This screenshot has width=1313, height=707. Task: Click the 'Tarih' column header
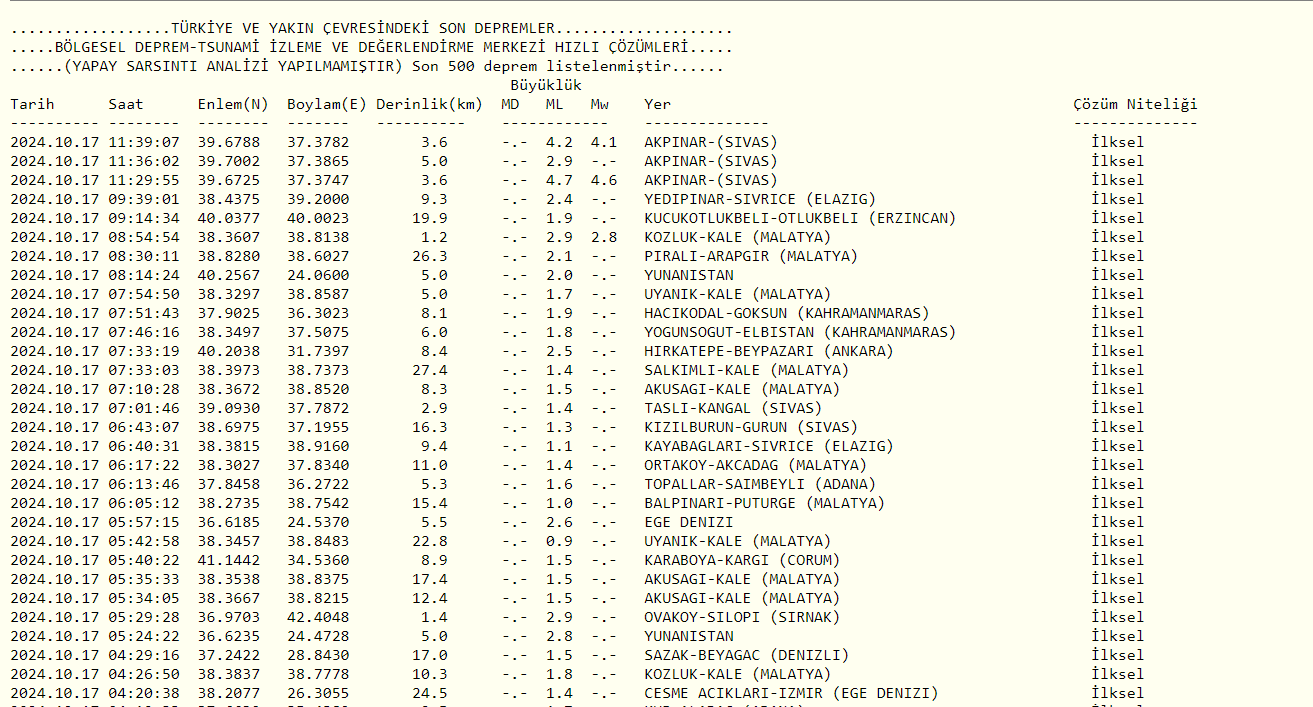coord(32,104)
